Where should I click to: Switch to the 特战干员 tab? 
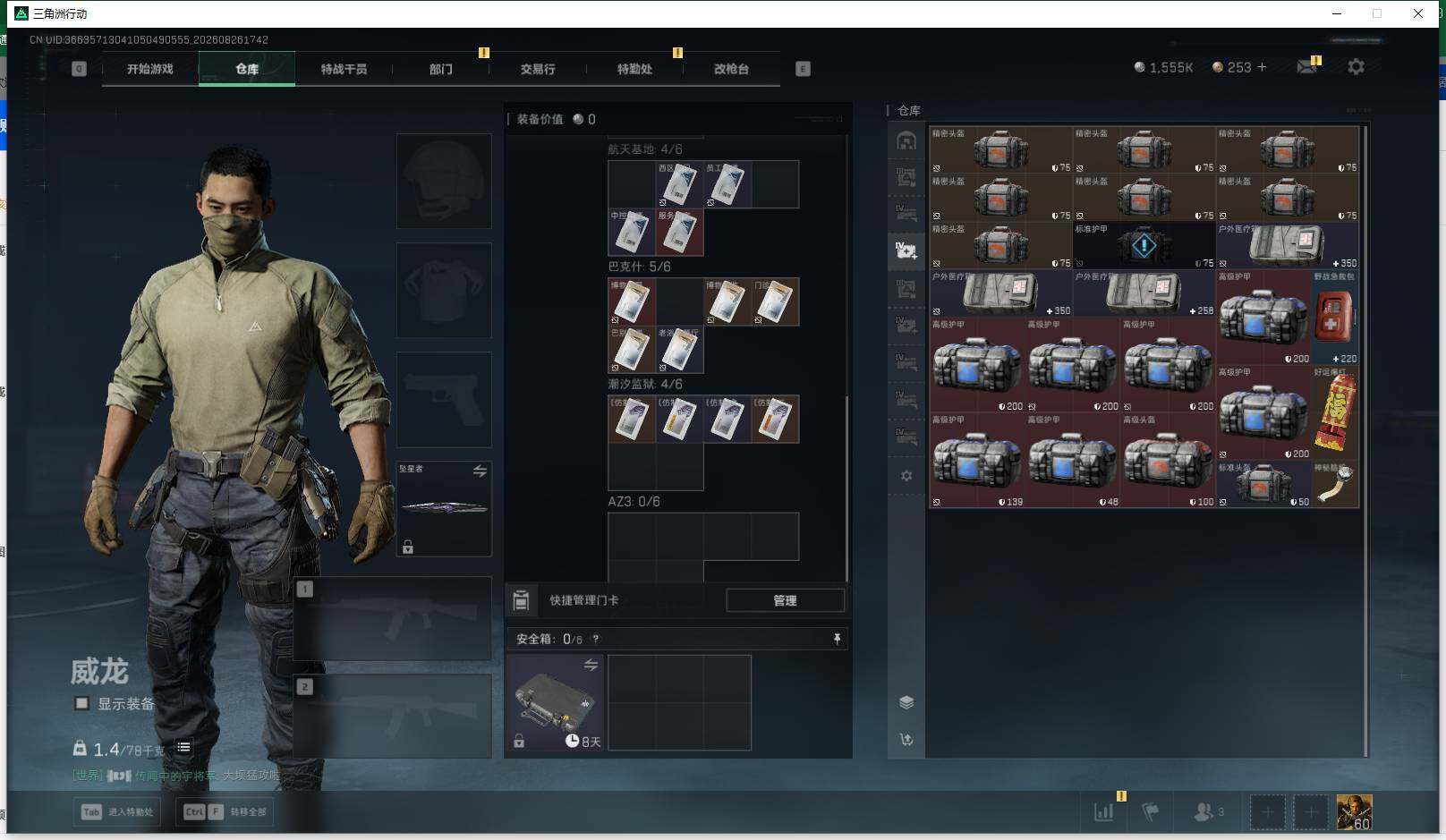point(344,69)
